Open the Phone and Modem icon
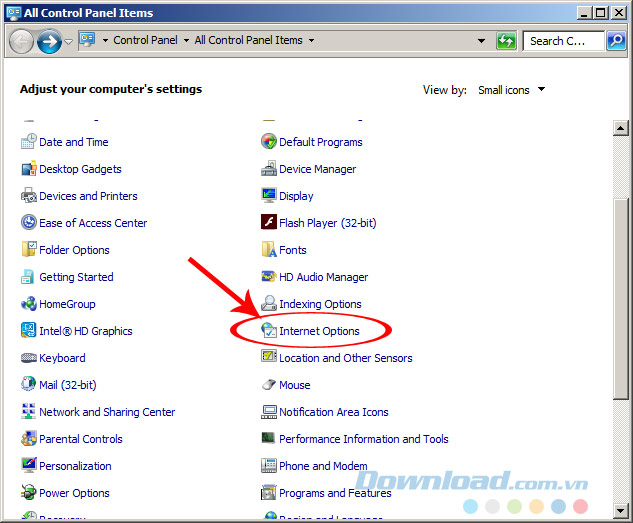This screenshot has height=523, width=633. click(269, 466)
